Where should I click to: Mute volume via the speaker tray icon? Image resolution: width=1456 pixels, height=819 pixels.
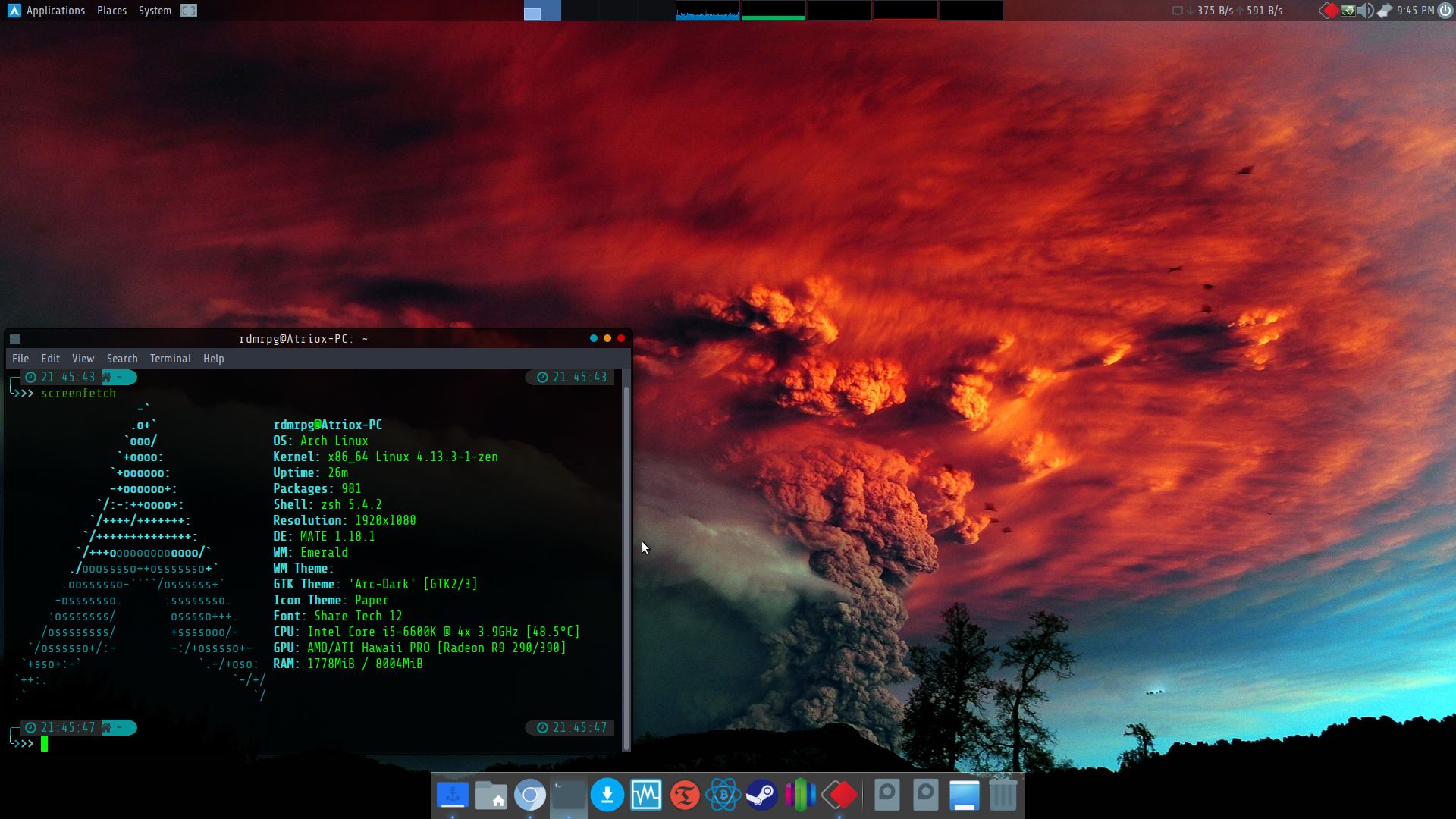click(x=1365, y=10)
